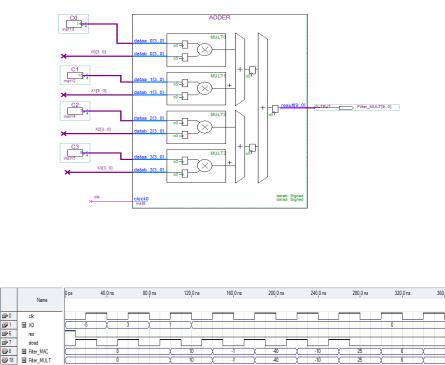445x365 pixels.
Task: Click the clk input pin symbol
Action: pos(91,201)
